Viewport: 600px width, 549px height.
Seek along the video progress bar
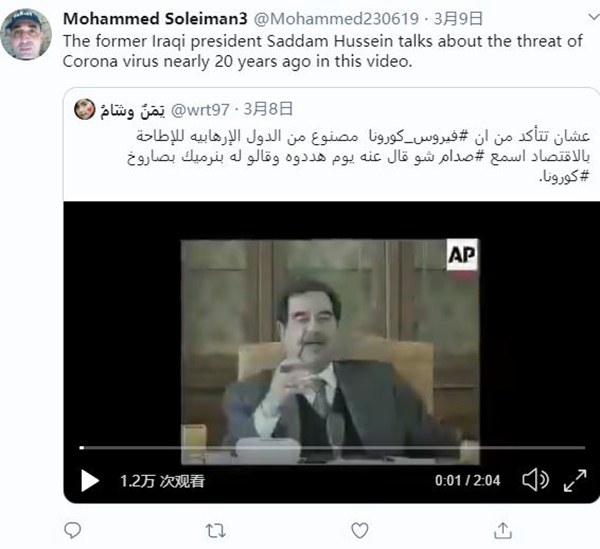pyautogui.click(x=332, y=447)
